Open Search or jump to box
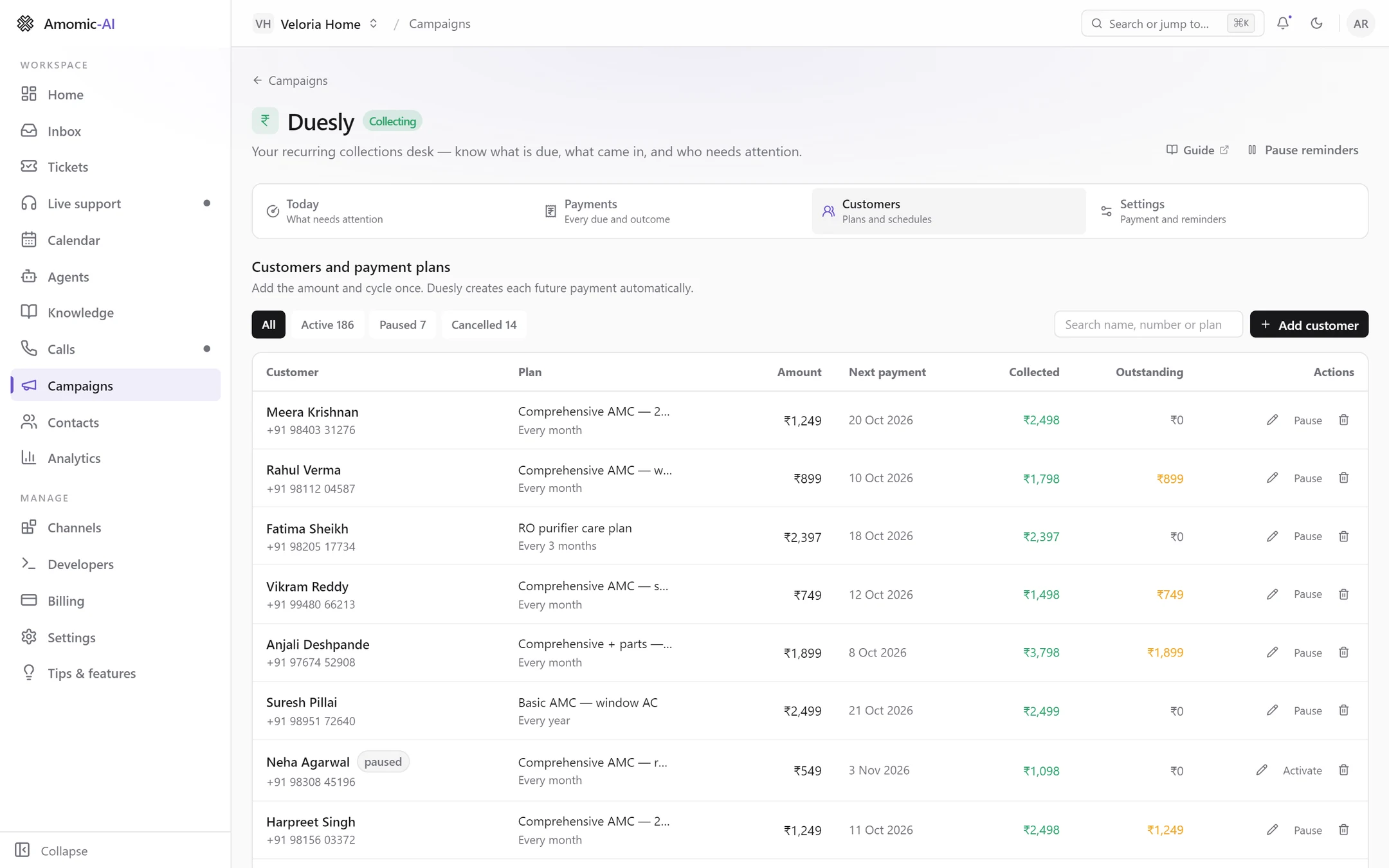The image size is (1389, 868). click(x=1172, y=24)
